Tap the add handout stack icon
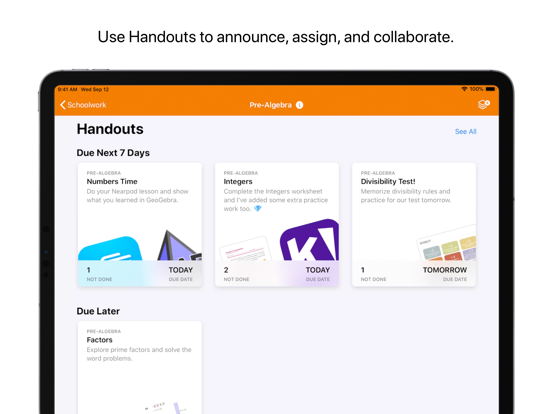Screen dimensions: 552x414 tap(484, 104)
